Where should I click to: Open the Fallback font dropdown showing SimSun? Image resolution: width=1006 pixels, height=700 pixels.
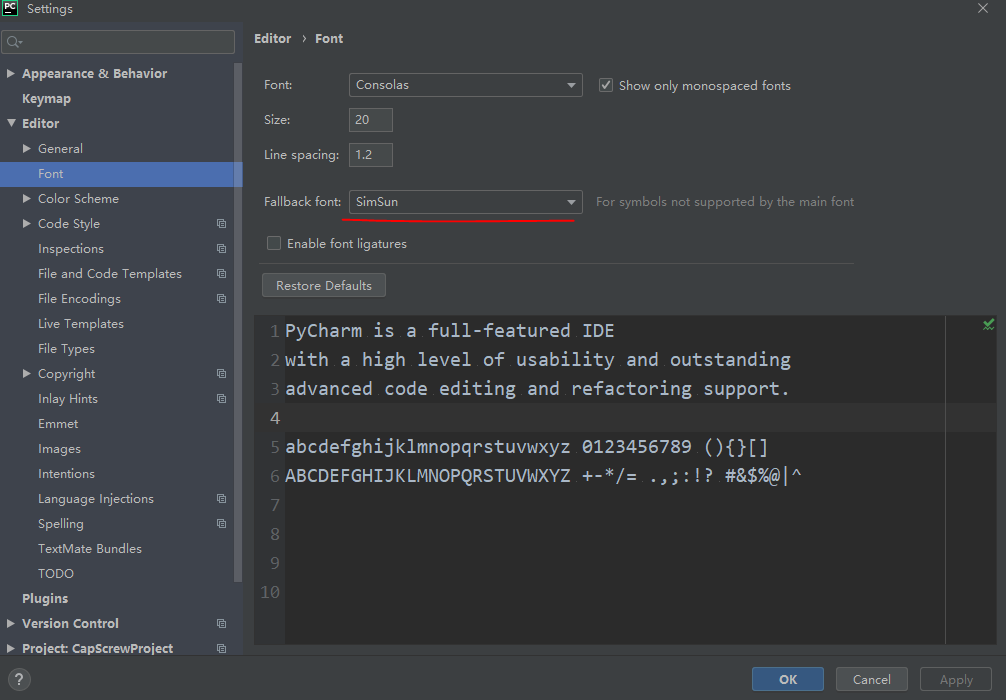(x=466, y=201)
